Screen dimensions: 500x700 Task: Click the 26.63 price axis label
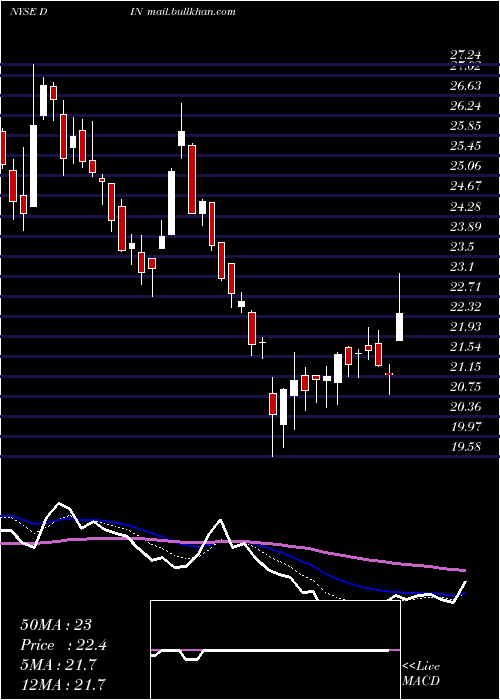pos(465,85)
